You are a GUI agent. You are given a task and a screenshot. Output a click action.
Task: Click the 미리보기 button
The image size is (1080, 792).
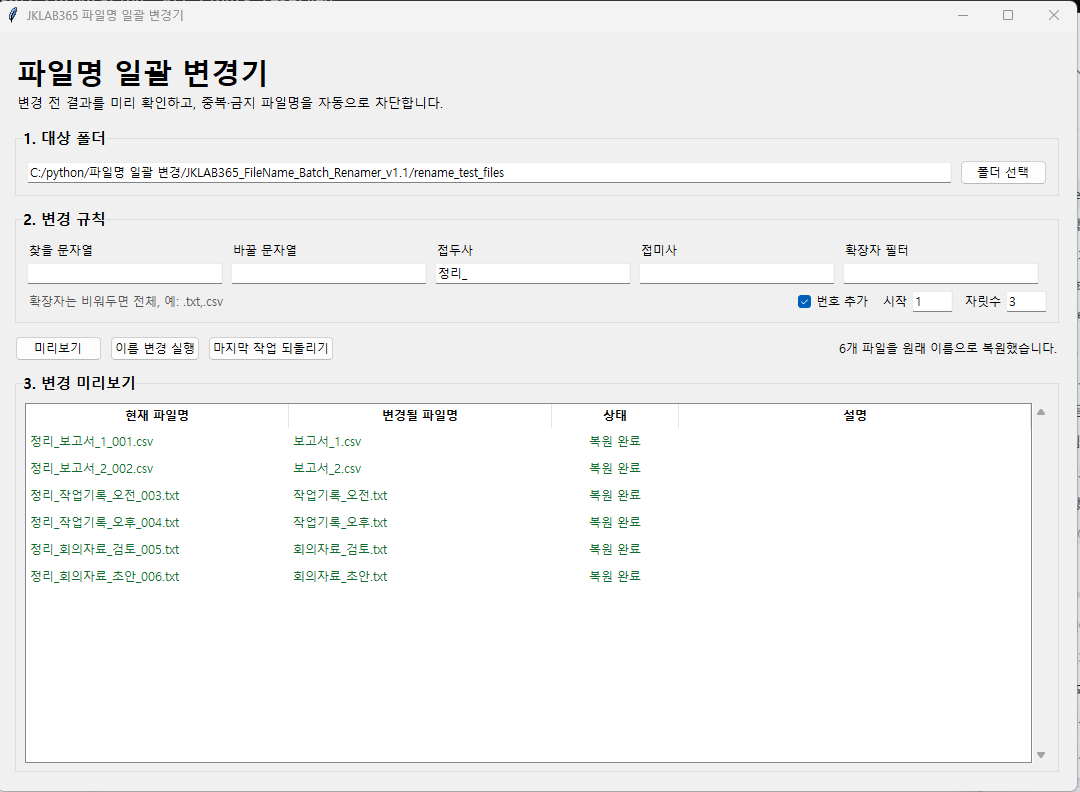(58, 348)
